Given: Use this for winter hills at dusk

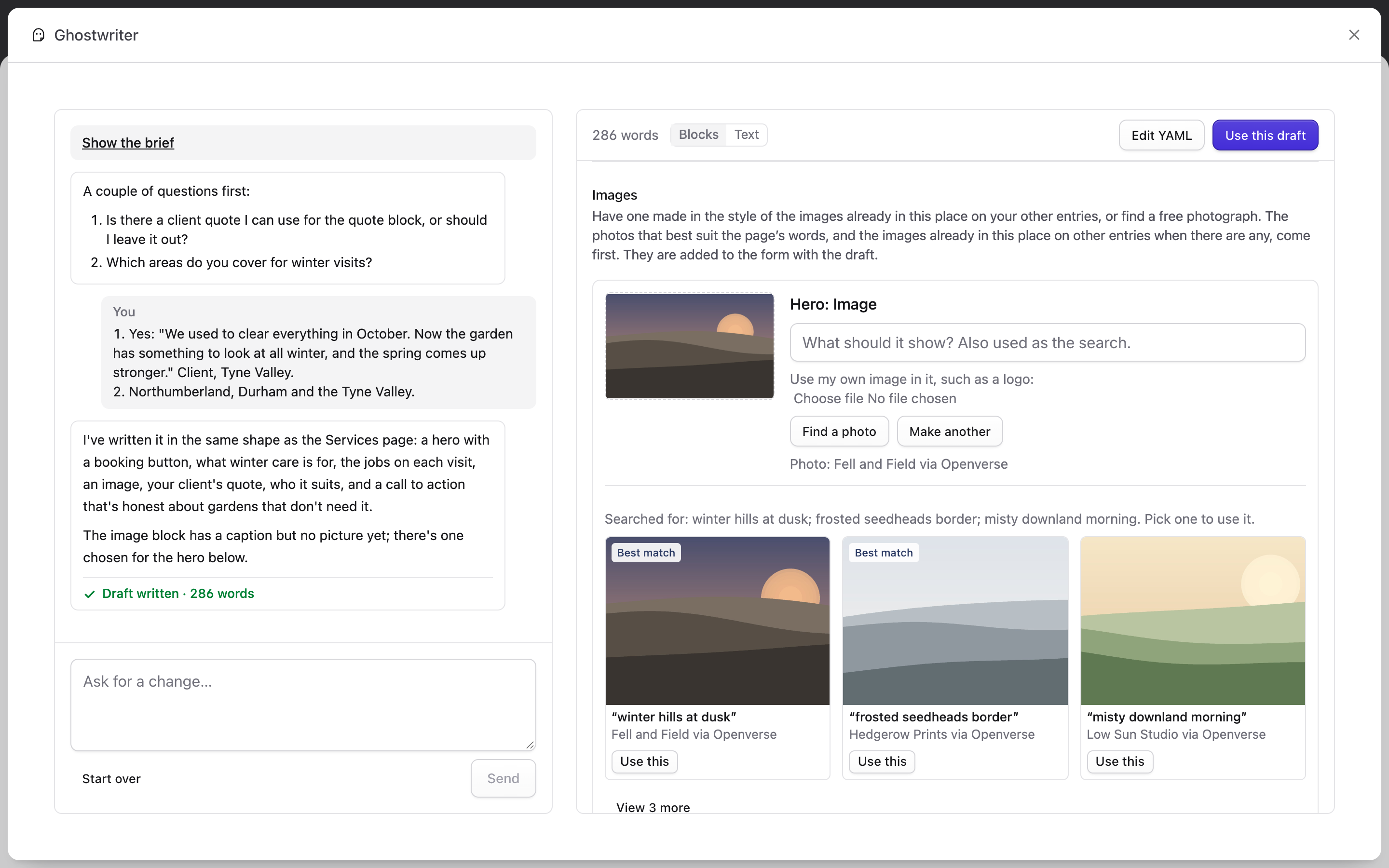Looking at the screenshot, I should tap(644, 761).
